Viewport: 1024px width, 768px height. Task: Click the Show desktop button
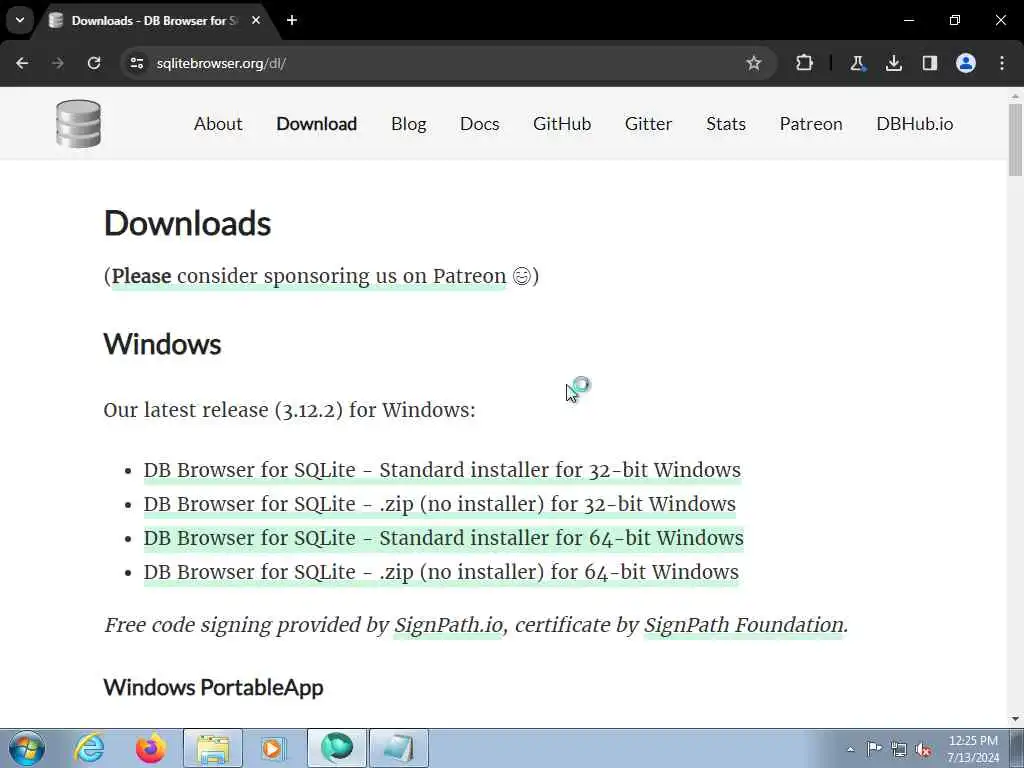click(1017, 748)
